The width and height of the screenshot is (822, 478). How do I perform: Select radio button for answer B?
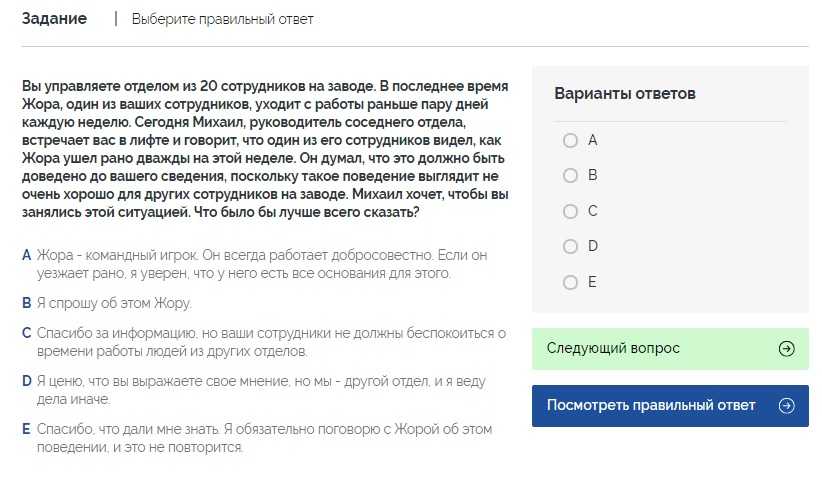point(570,176)
